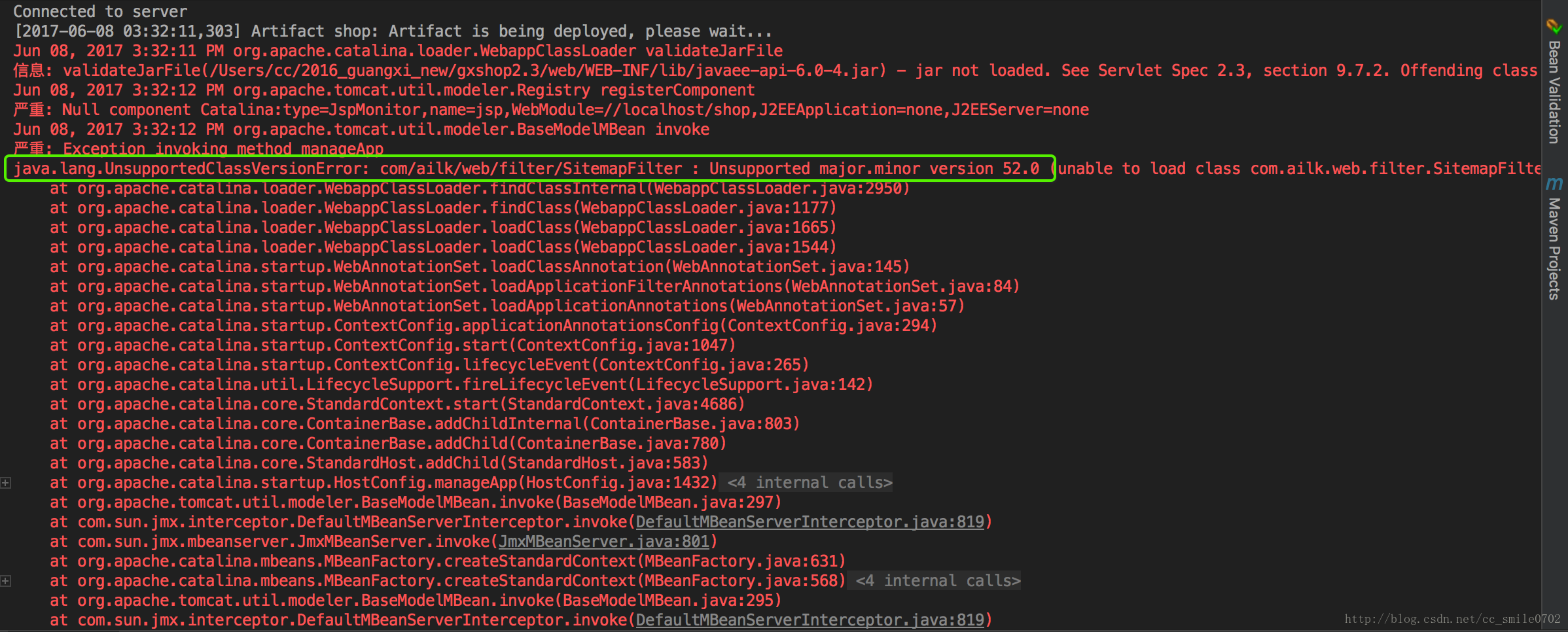Viewport: 1568px width, 632px height.
Task: Select the validateJarFile warning line
Action: (x=398, y=51)
